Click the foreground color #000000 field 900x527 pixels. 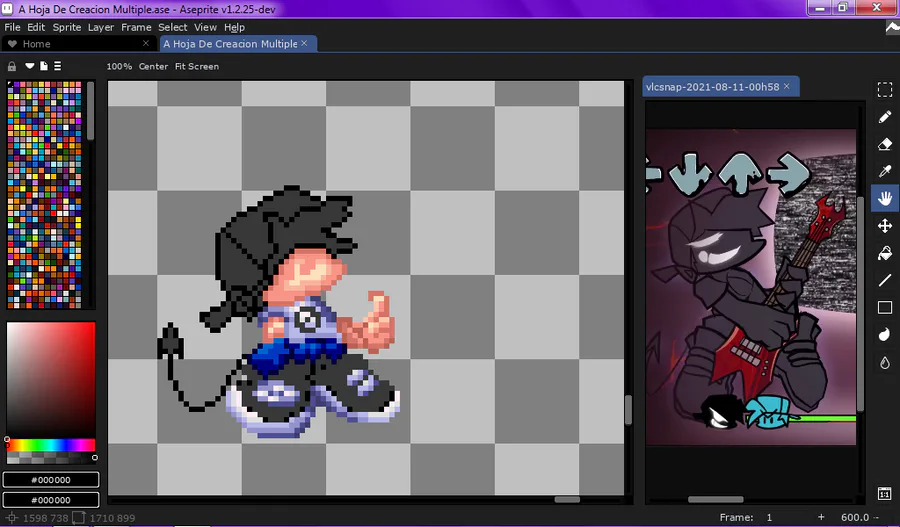pyautogui.click(x=51, y=479)
